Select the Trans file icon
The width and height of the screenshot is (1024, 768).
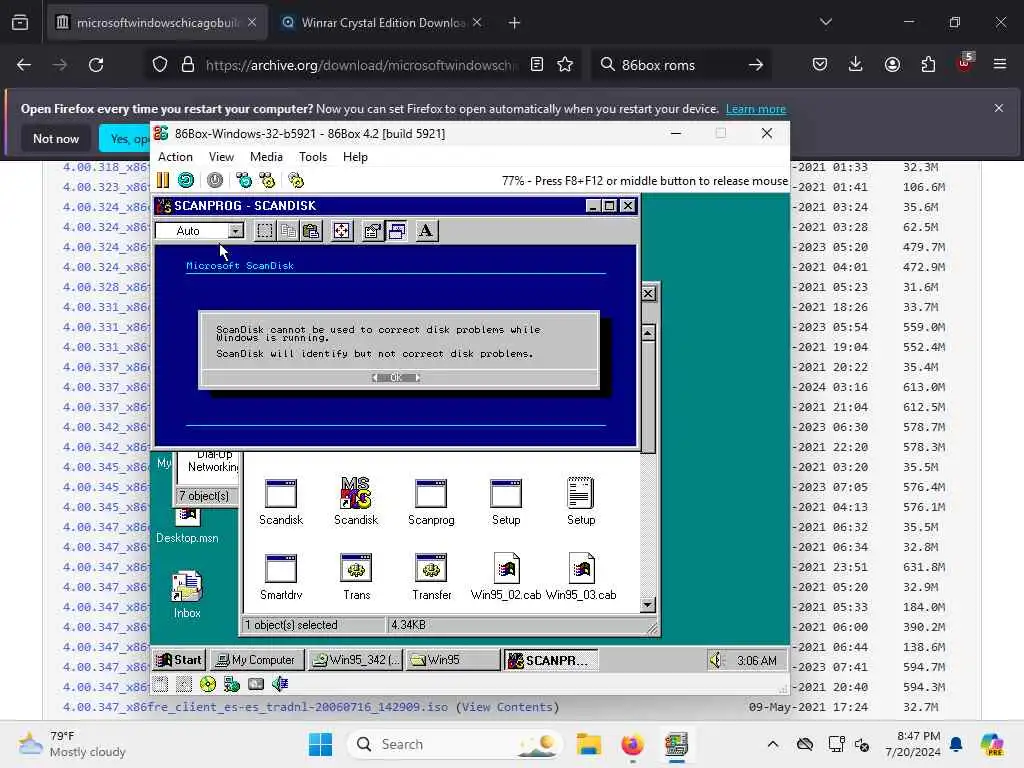(x=357, y=576)
